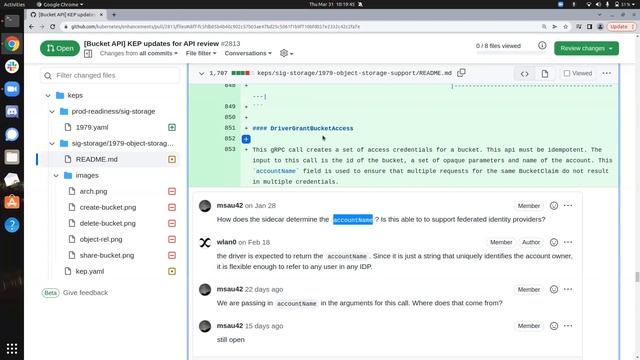Select create-bucket.png in file tree

pyautogui.click(x=108, y=207)
